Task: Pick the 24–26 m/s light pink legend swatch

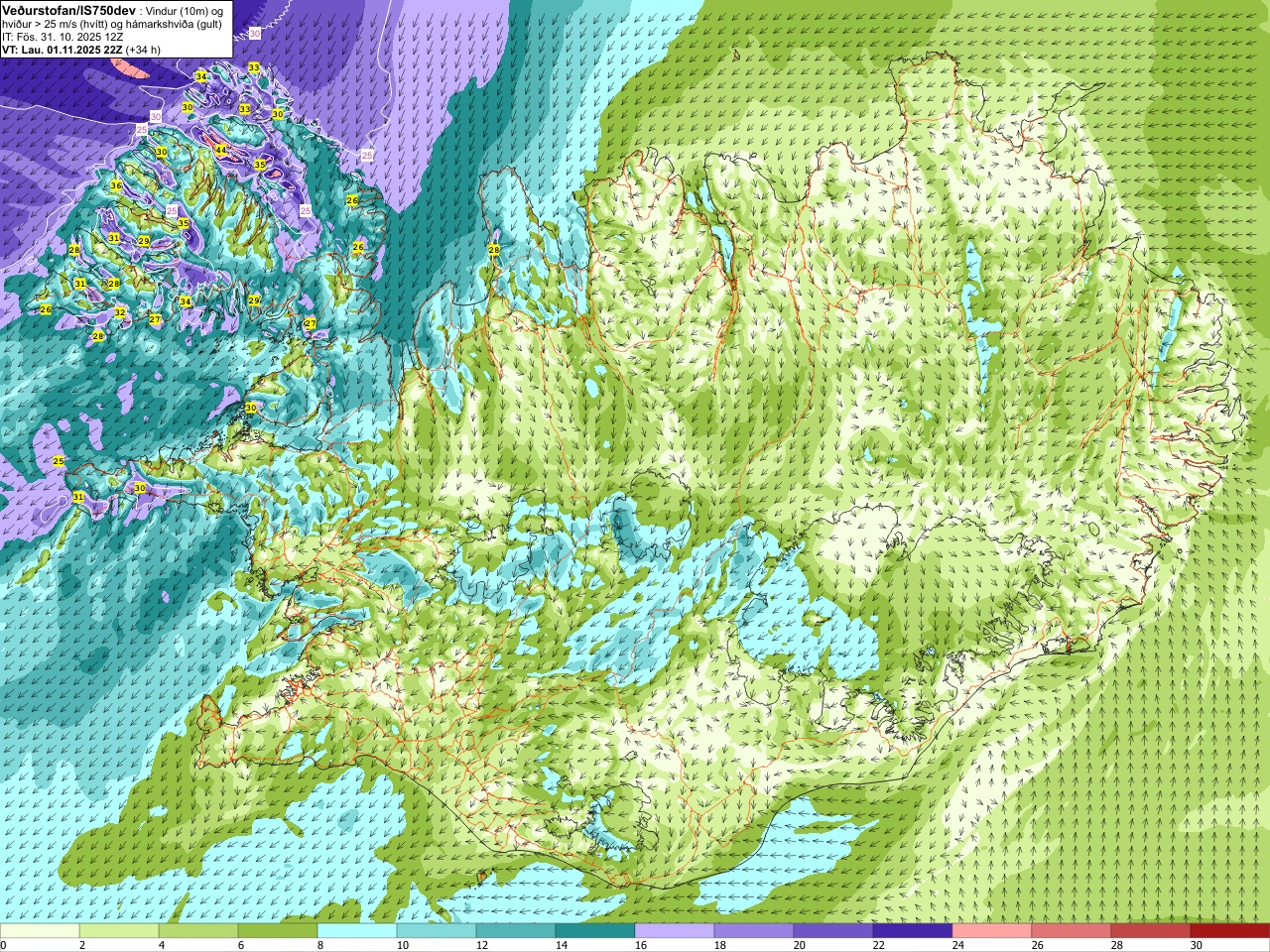Action: coord(992,931)
